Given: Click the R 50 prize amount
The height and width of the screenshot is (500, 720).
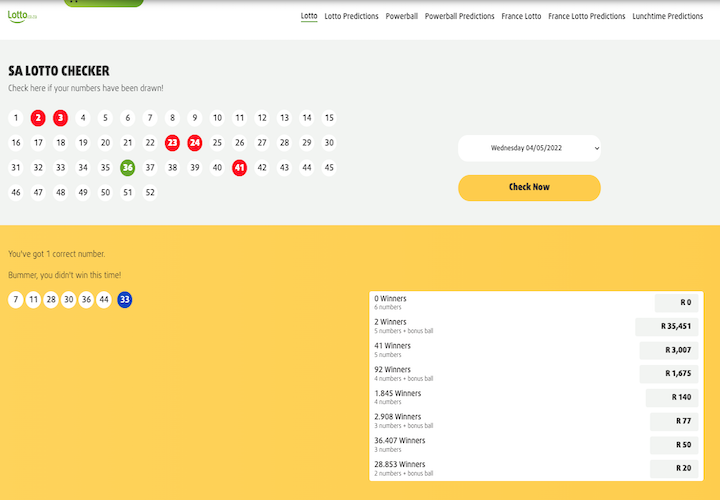Looking at the screenshot, I should [674, 445].
